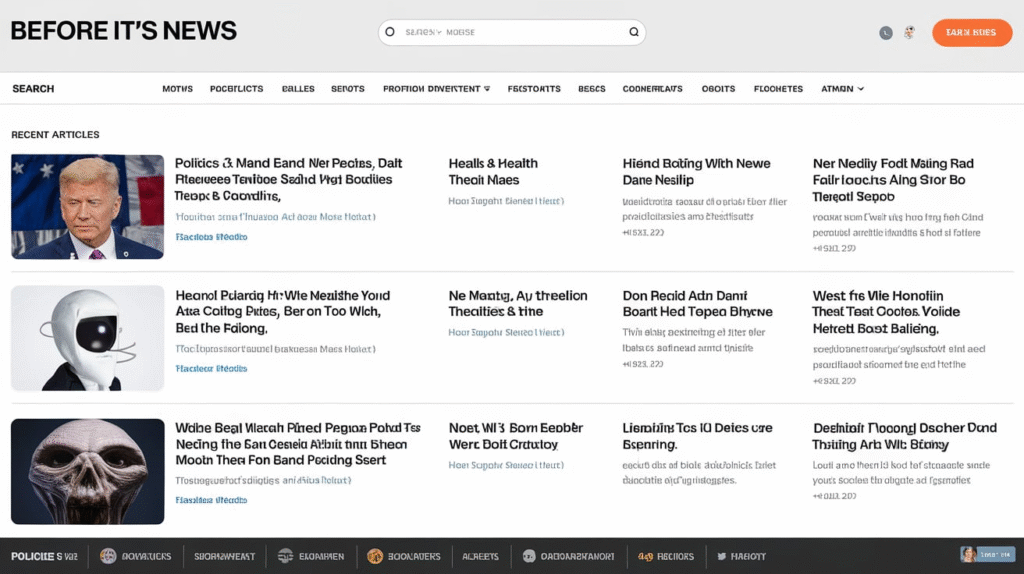The width and height of the screenshot is (1024, 574).
Task: Open the 'Policics & Mand Eand' article headline
Action: coord(288,180)
